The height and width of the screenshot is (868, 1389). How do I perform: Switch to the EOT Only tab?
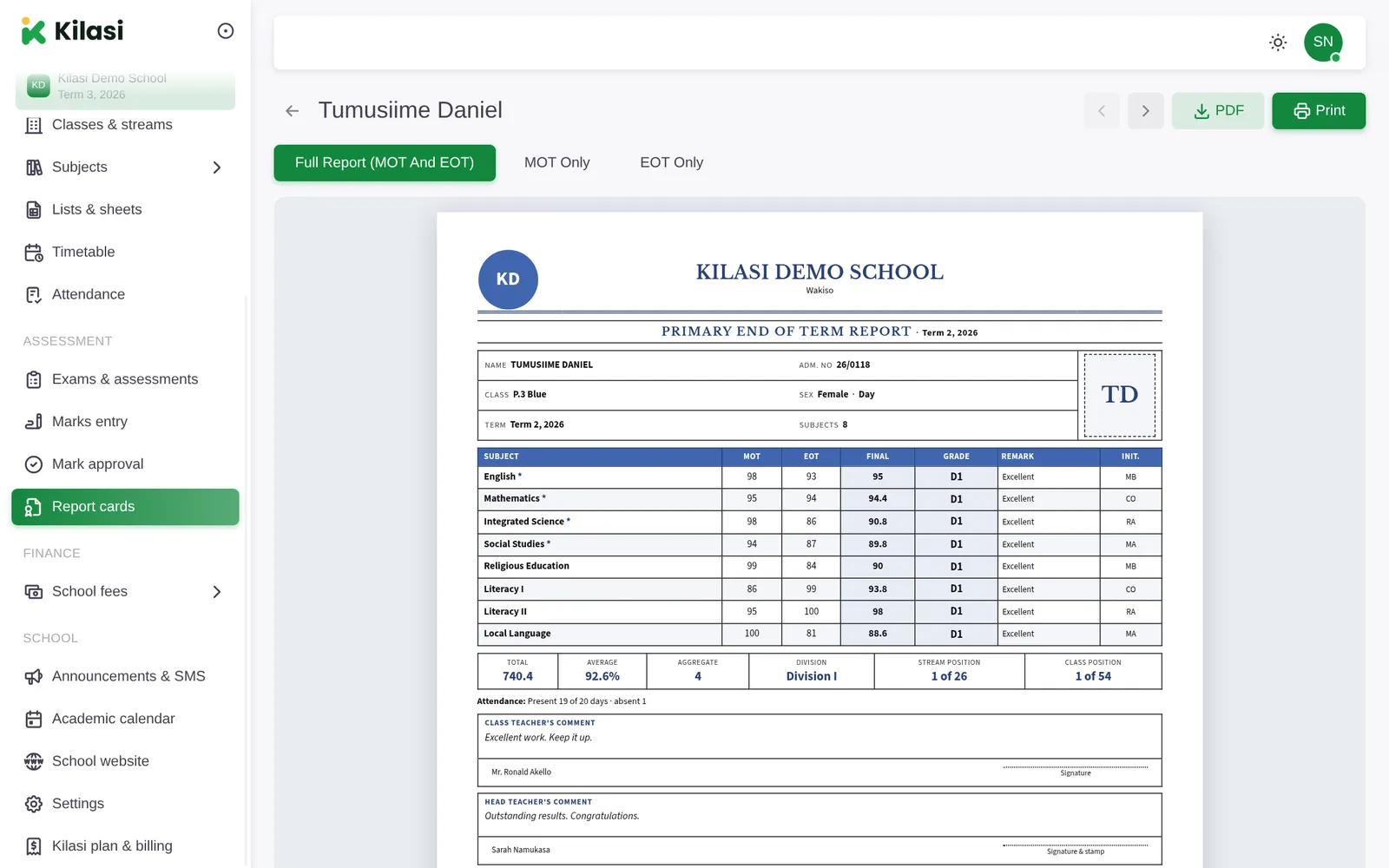[x=672, y=163]
